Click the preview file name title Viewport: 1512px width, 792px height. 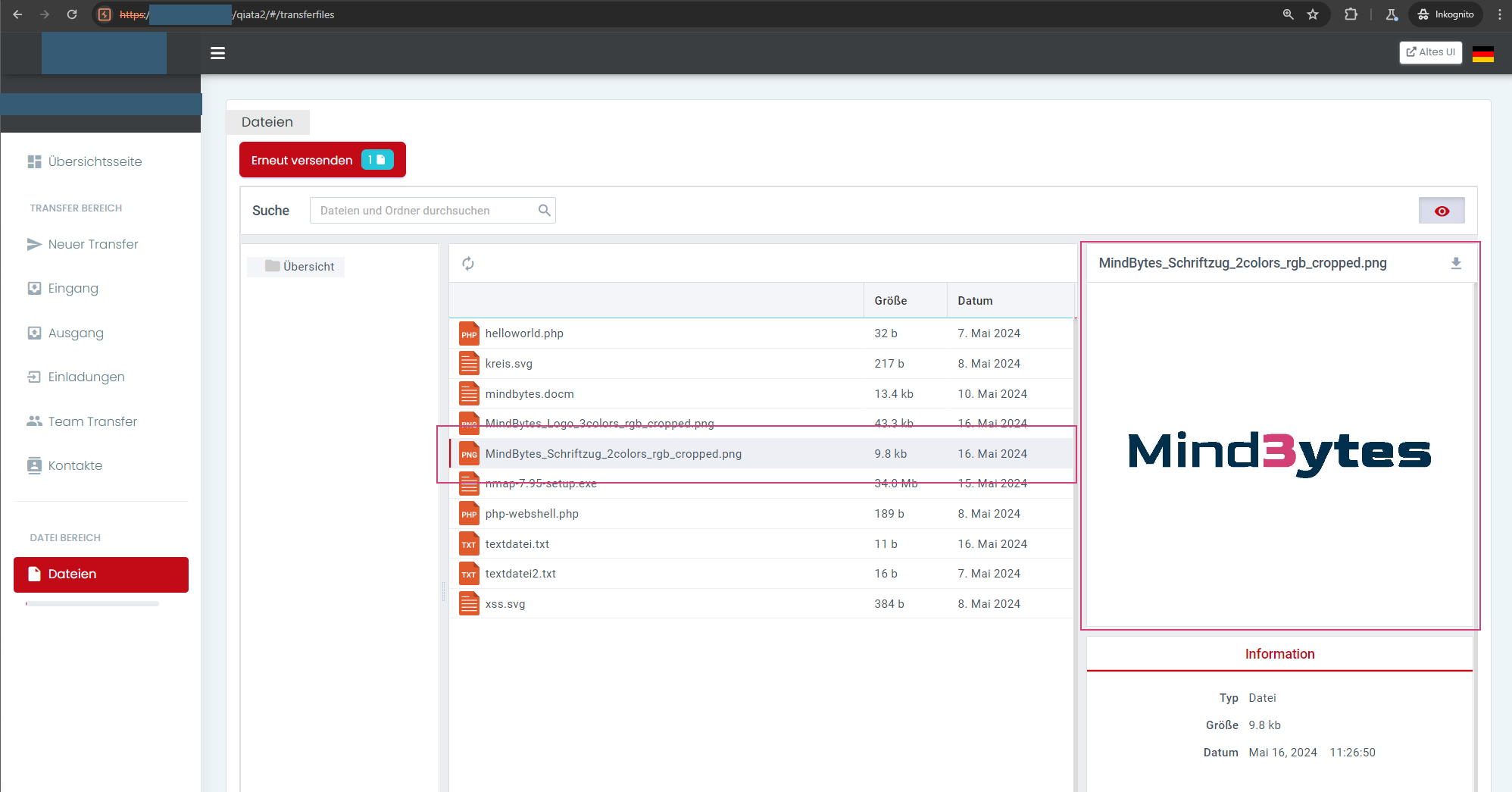click(x=1242, y=263)
